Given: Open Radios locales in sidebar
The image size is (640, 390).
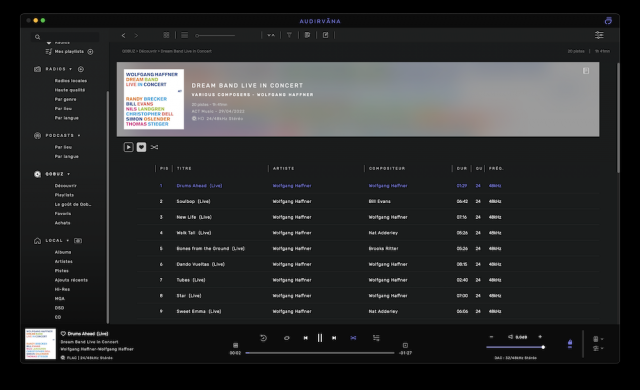Looking at the screenshot, I should (x=71, y=81).
